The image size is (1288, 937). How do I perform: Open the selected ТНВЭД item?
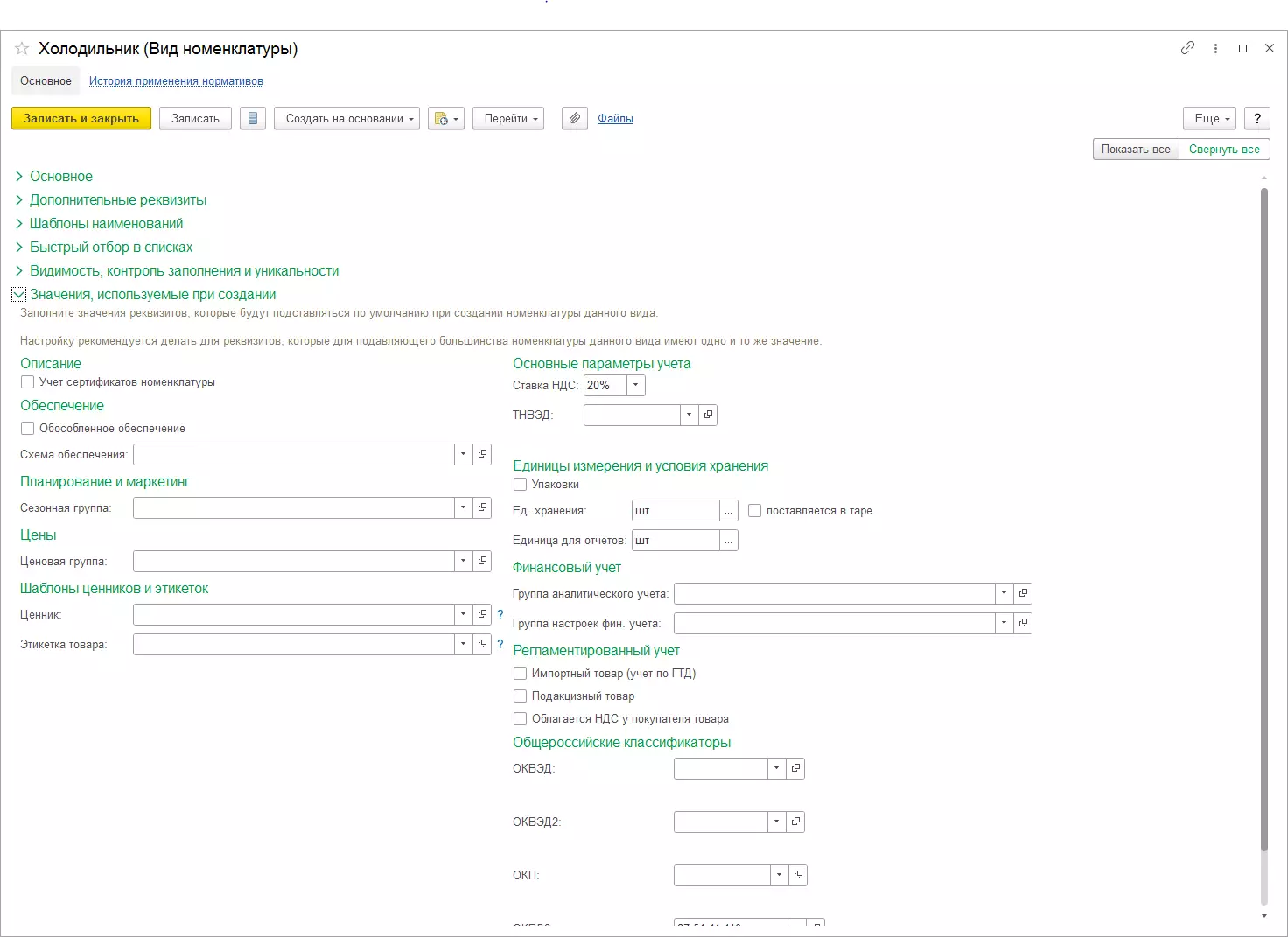tap(708, 415)
